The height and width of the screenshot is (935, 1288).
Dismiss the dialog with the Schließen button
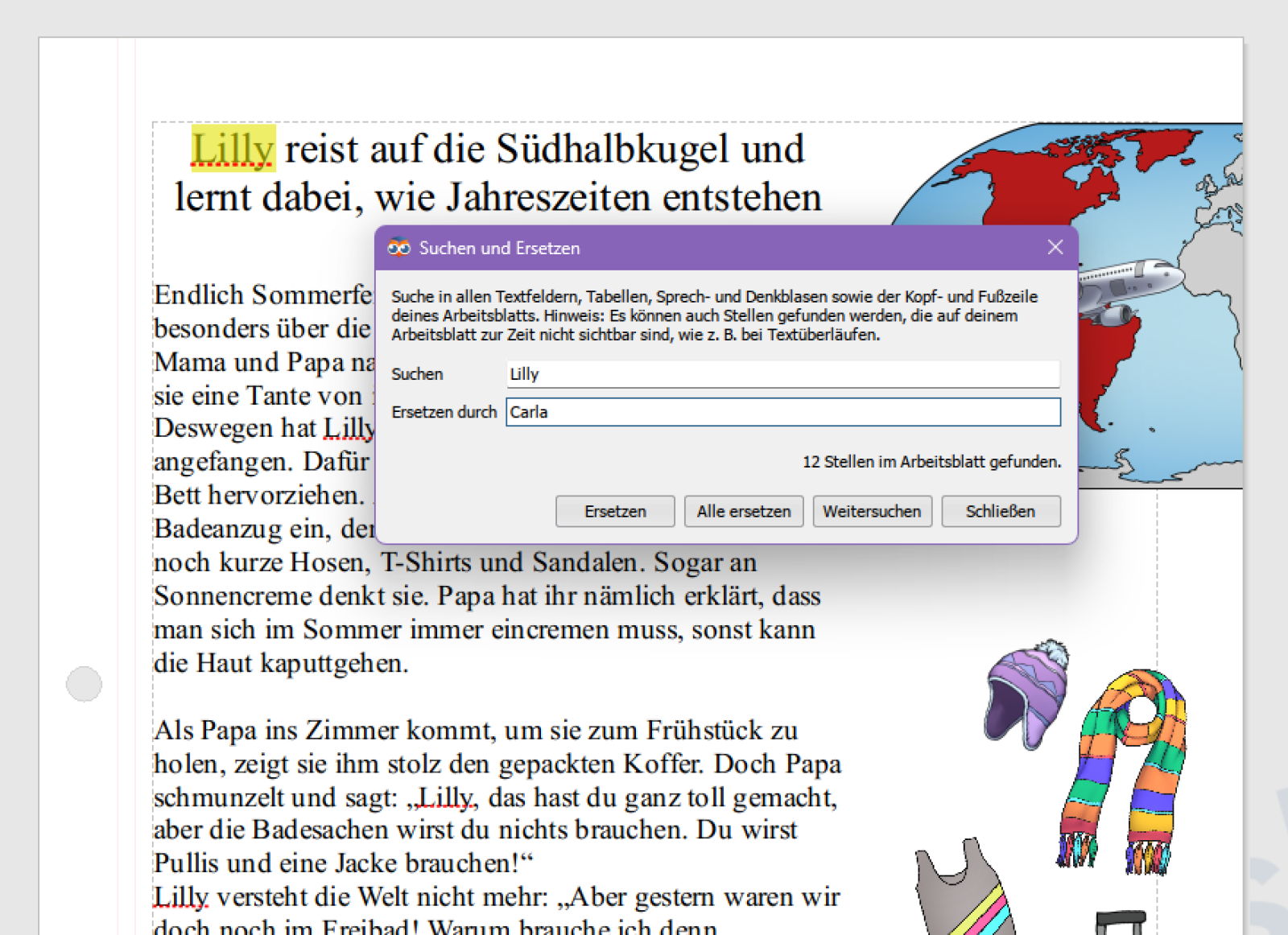[1000, 512]
